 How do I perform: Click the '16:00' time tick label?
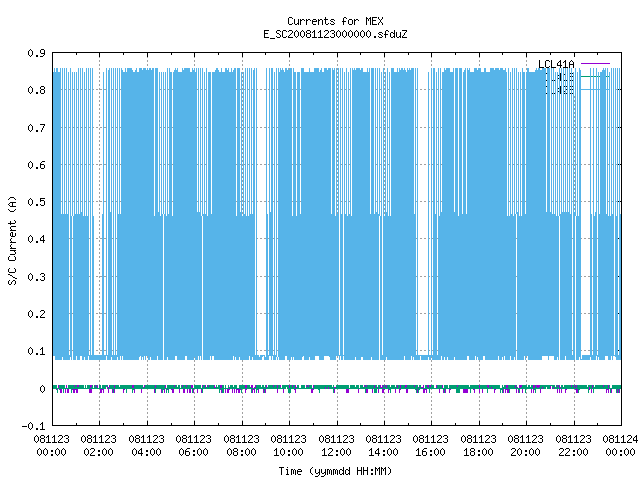tap(430, 452)
